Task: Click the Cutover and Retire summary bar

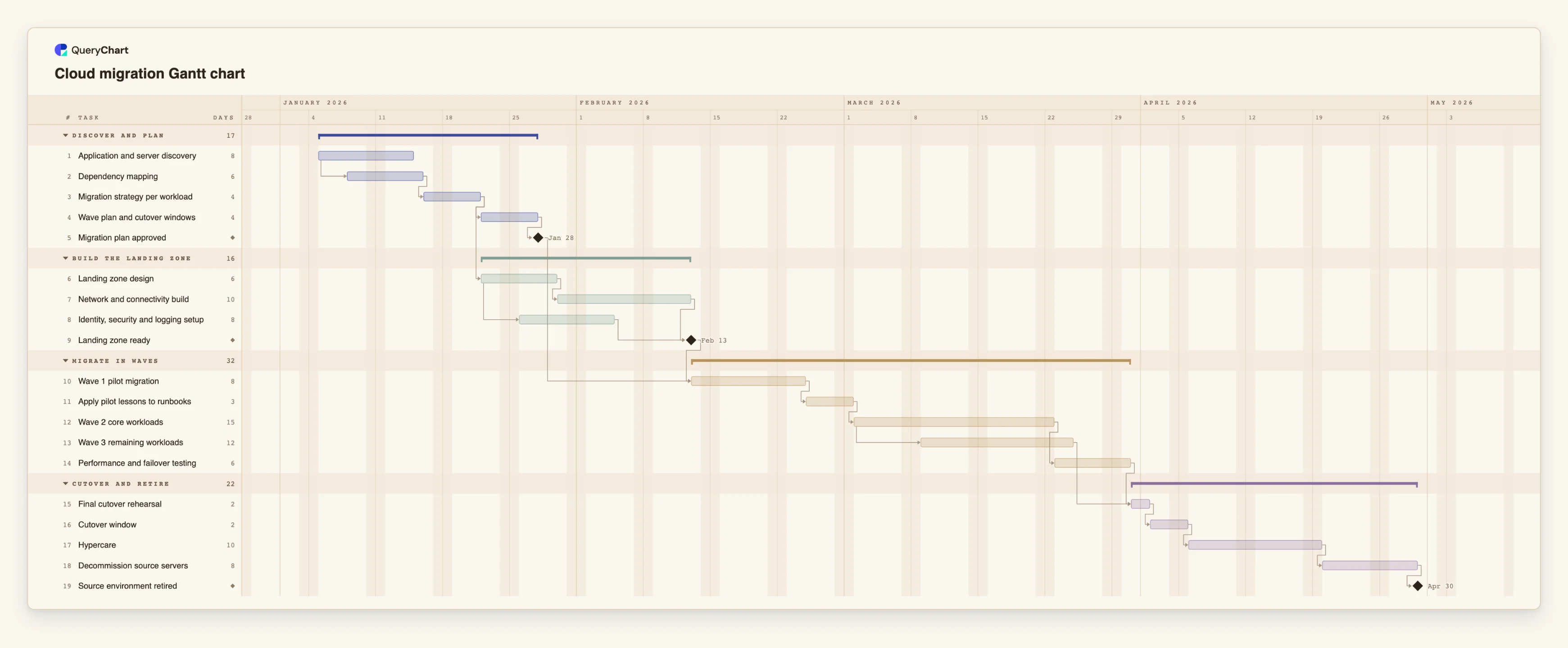Action: click(x=1274, y=484)
